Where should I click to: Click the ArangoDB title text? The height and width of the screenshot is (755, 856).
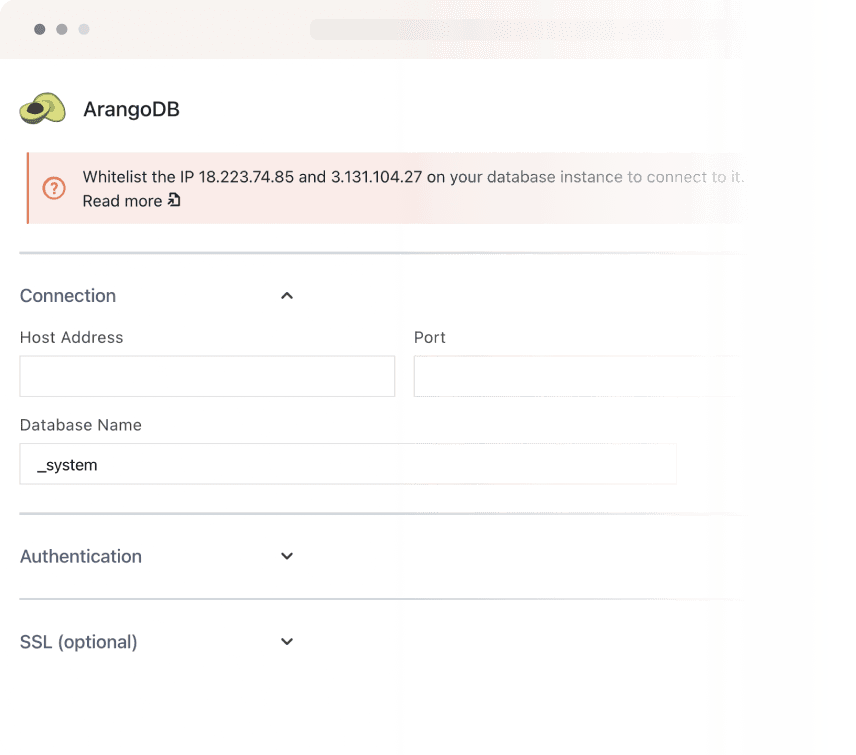pyautogui.click(x=131, y=109)
